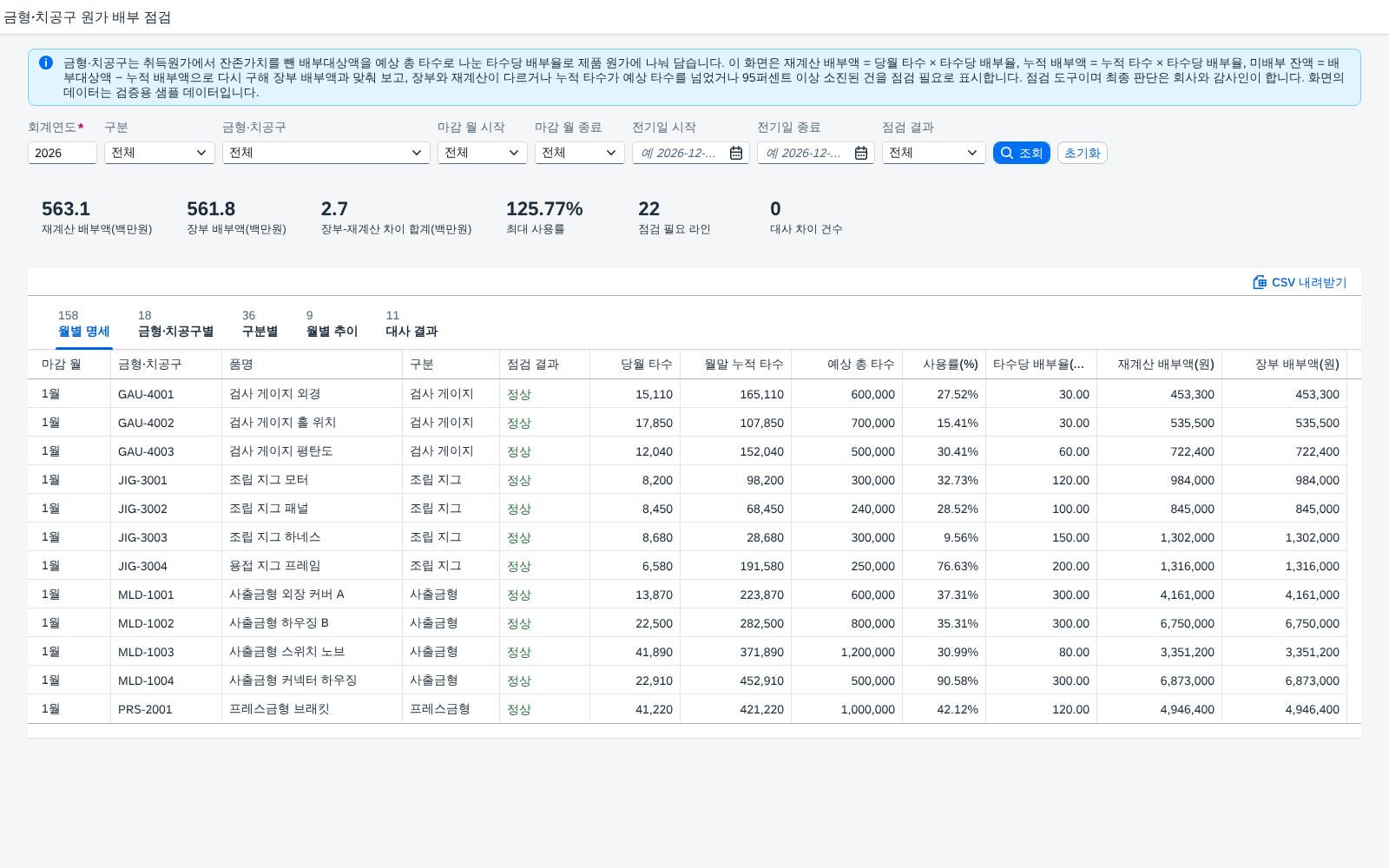The width and height of the screenshot is (1389, 868).
Task: Click the 월말 누적 타수 column header
Action: coord(736,365)
